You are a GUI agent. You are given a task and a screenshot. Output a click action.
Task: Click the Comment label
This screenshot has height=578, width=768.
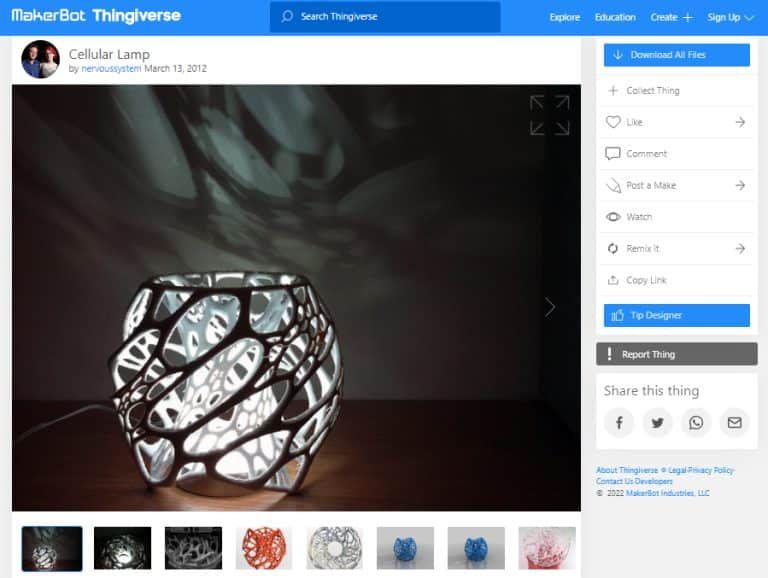point(647,154)
